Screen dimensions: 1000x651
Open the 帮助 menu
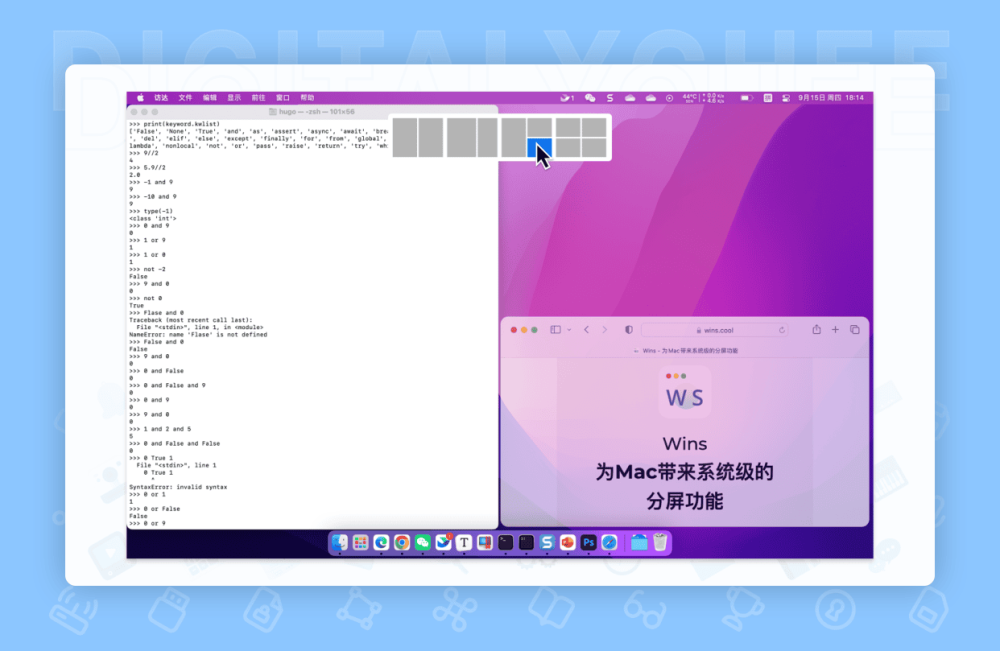(x=307, y=98)
